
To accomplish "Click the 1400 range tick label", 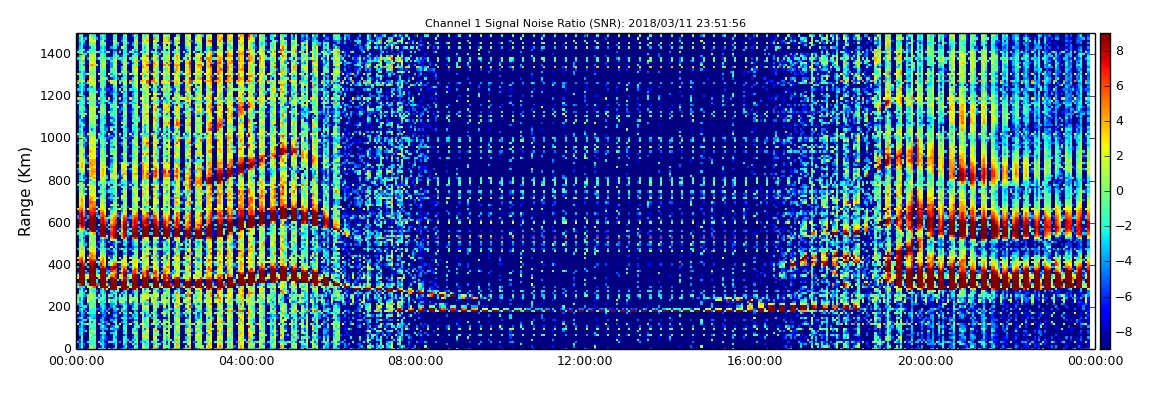I will click(x=56, y=54).
